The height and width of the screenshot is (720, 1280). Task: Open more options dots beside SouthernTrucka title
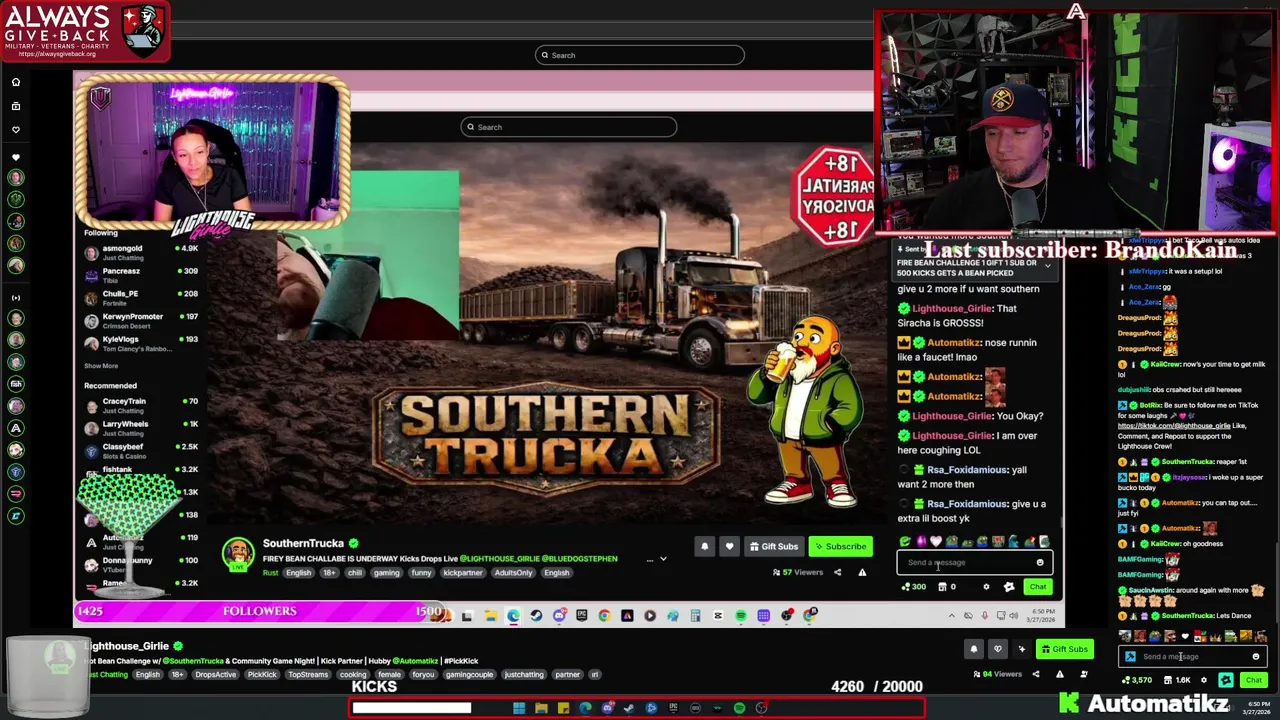[650, 559]
